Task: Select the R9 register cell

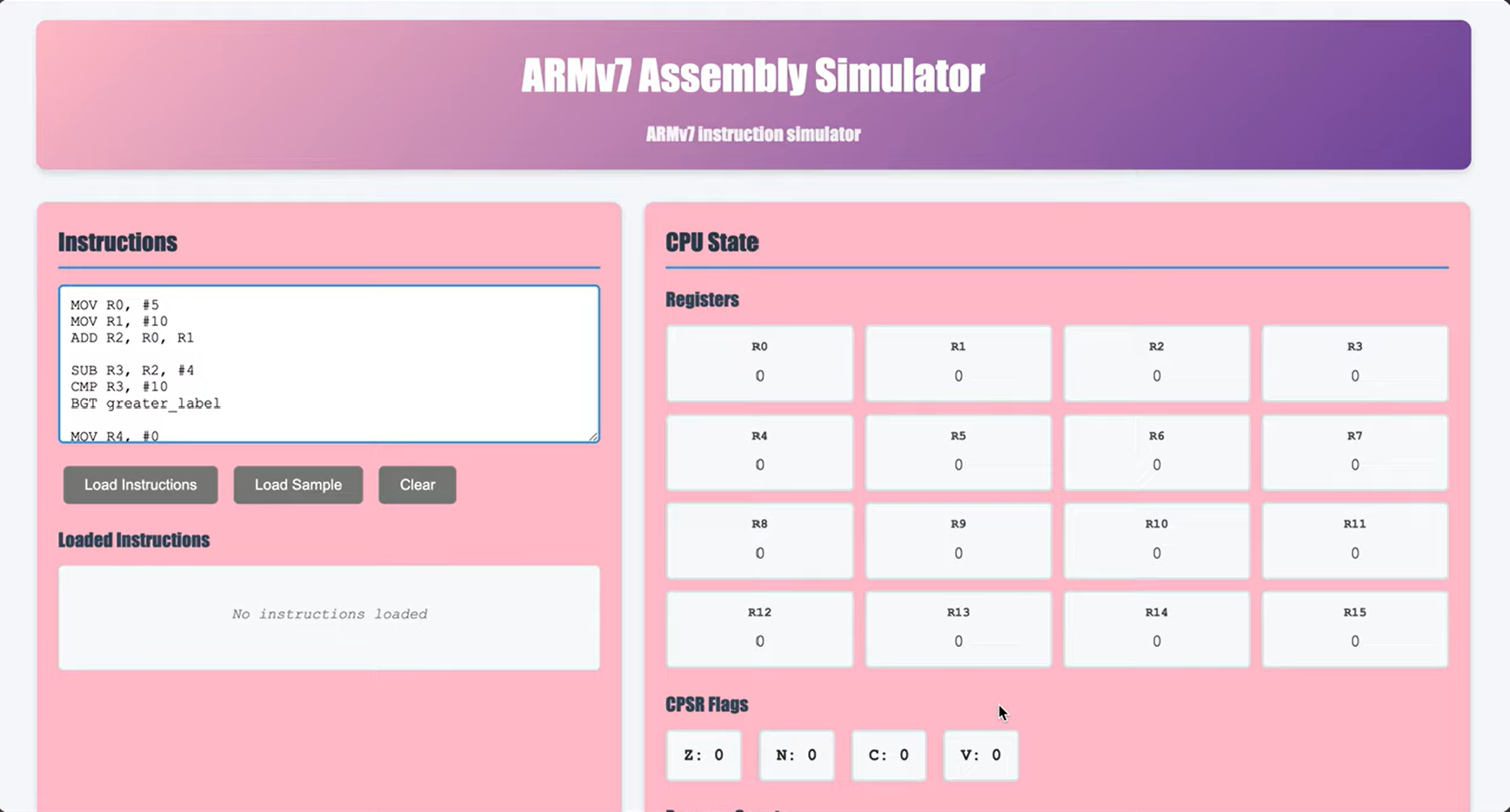Action: point(958,541)
